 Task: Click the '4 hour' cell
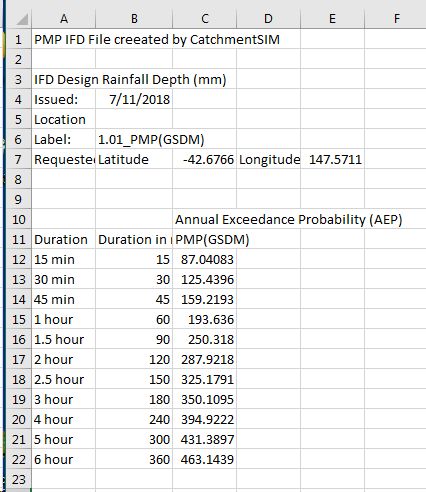64,419
